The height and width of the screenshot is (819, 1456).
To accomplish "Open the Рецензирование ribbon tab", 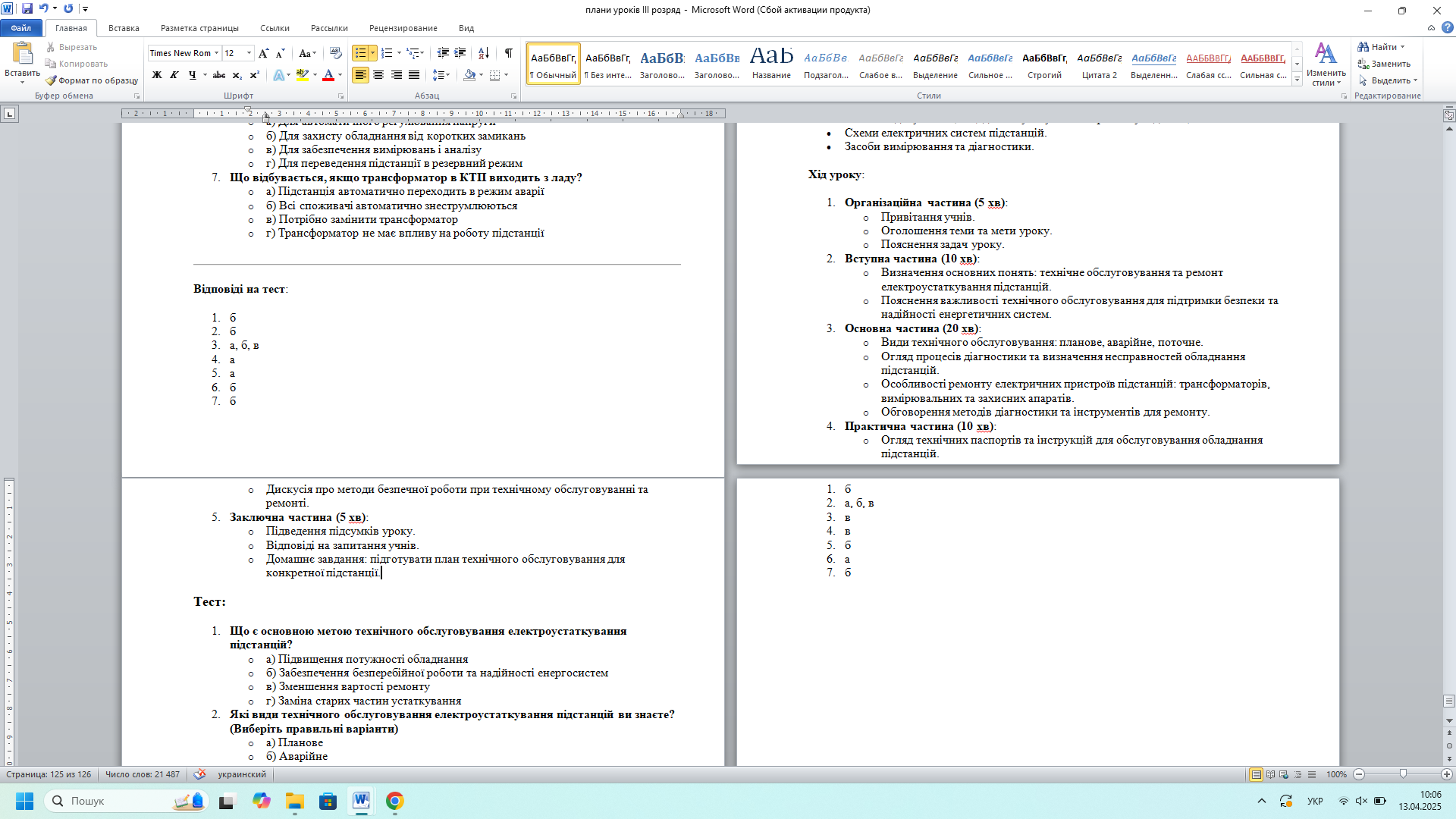I will (x=403, y=28).
